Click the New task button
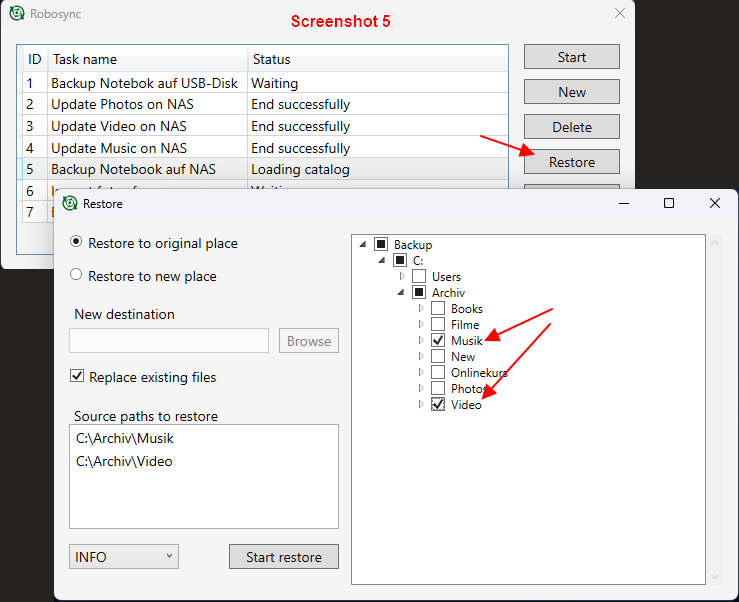 571,92
